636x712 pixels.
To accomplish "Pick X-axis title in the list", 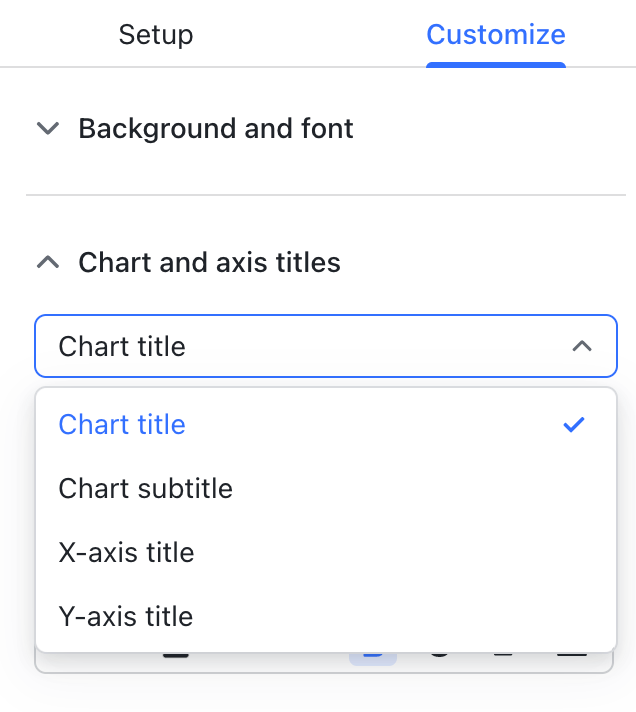I will pos(127,553).
